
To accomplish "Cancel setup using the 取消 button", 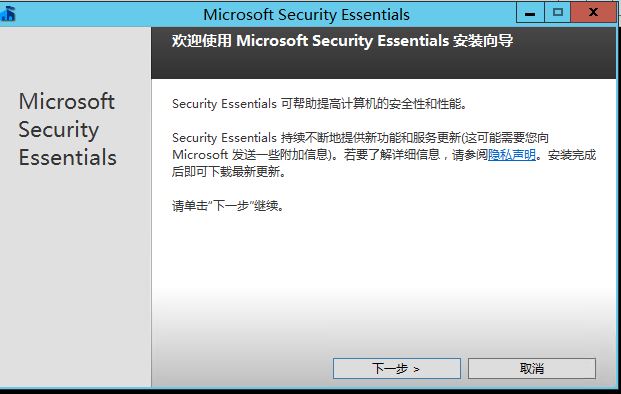I will pos(531,369).
